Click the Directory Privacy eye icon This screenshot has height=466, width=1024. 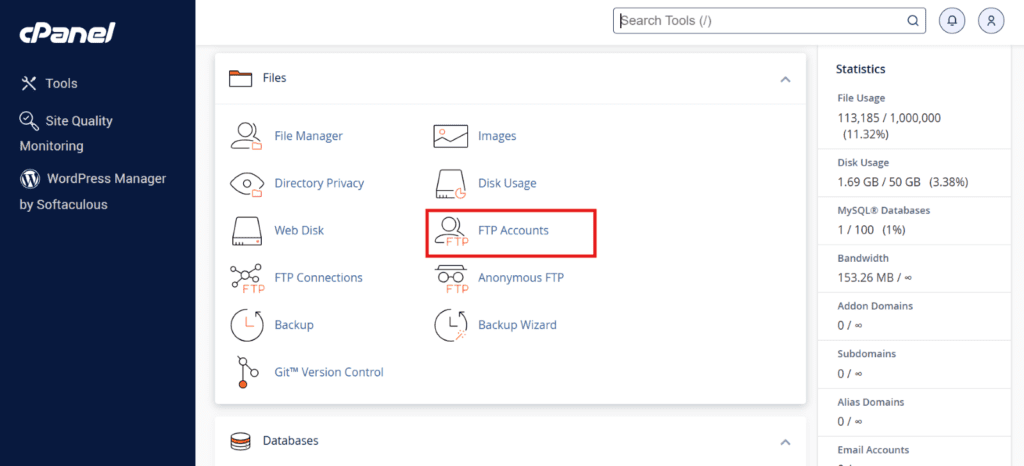pyautogui.click(x=247, y=183)
